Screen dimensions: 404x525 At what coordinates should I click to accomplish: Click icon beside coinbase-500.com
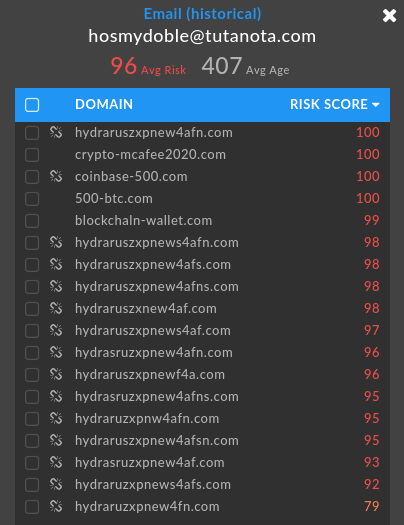pyautogui.click(x=56, y=176)
